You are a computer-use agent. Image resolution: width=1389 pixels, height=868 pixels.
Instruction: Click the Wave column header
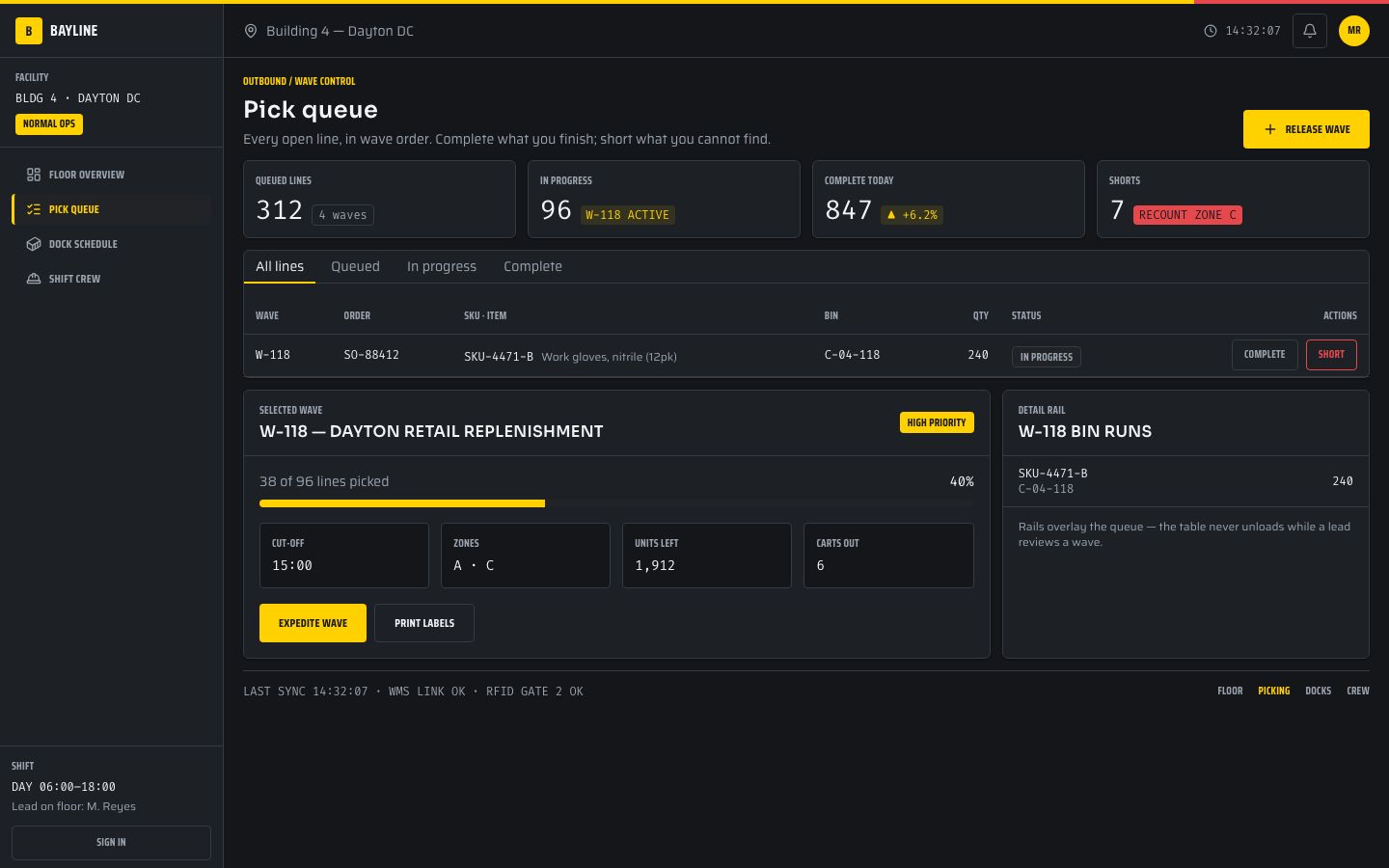(267, 315)
